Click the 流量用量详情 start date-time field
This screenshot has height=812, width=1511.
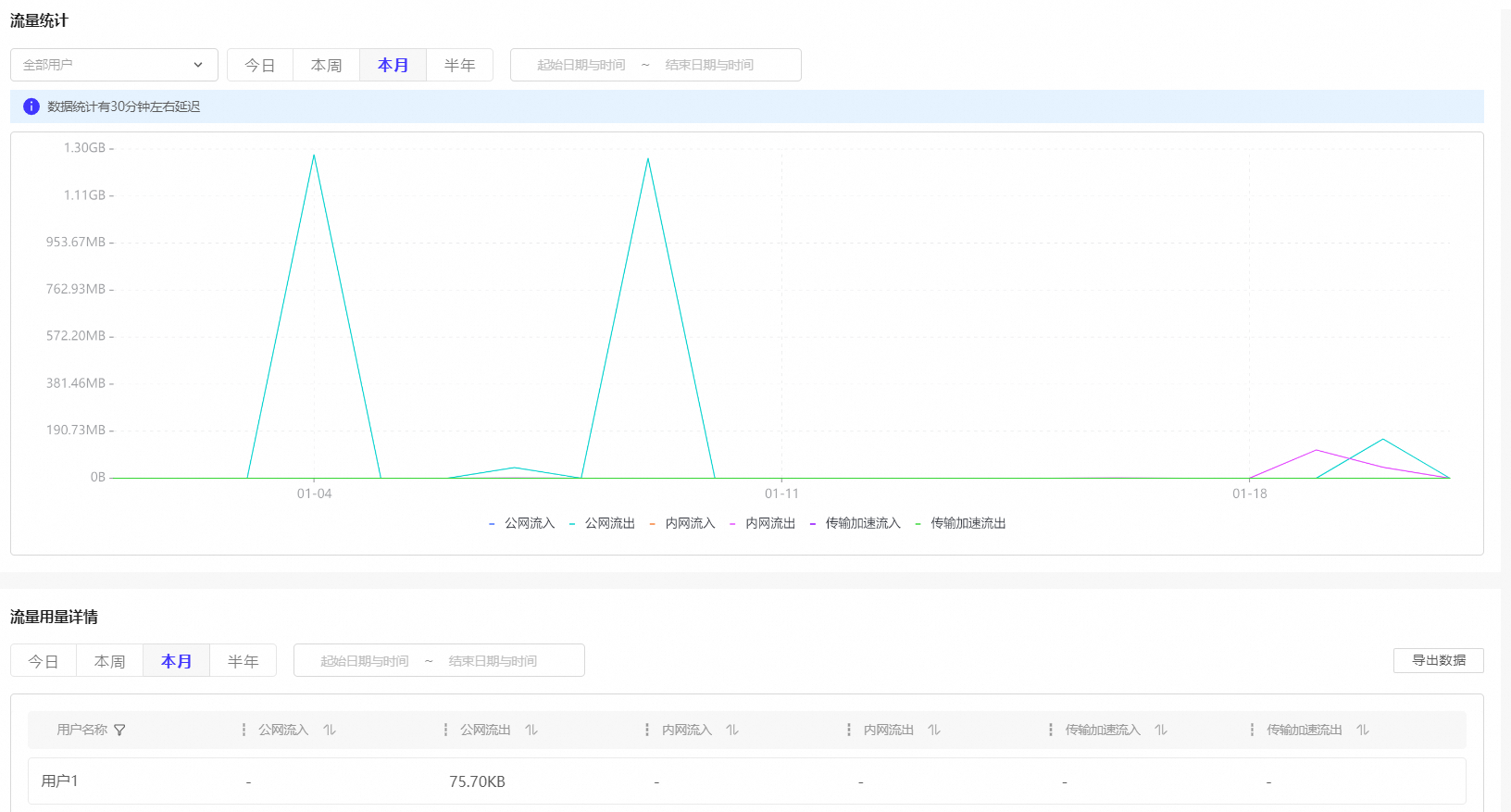coord(365,661)
